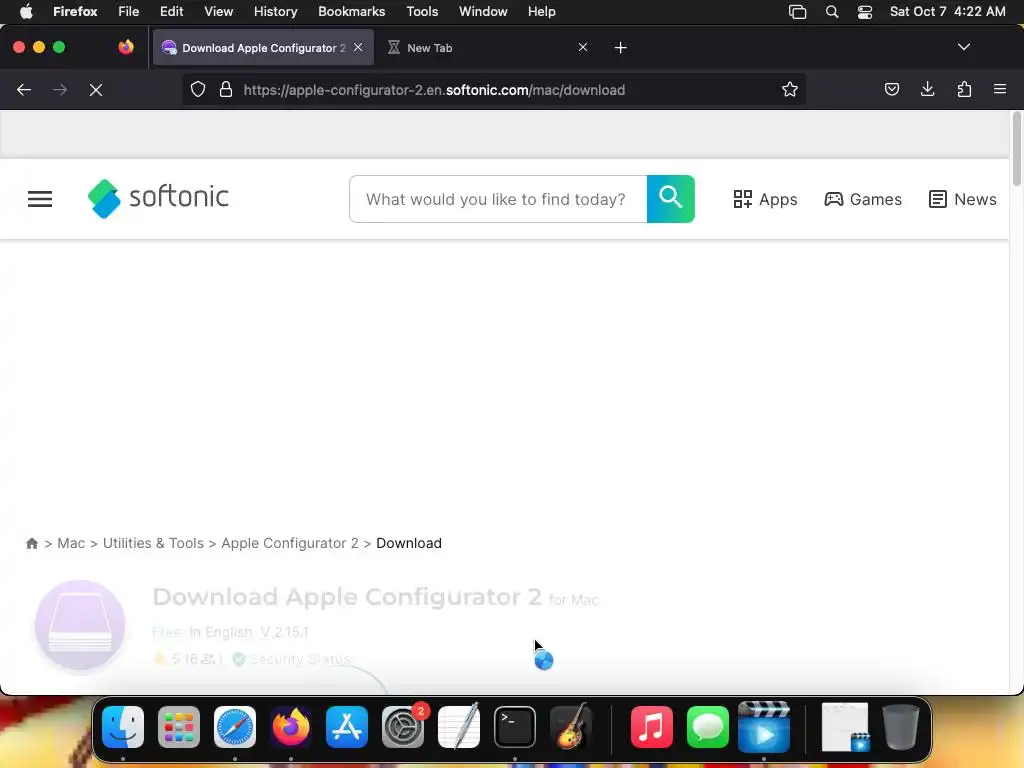This screenshot has height=768, width=1024.
Task: Open Terminal from the dock
Action: 515,727
